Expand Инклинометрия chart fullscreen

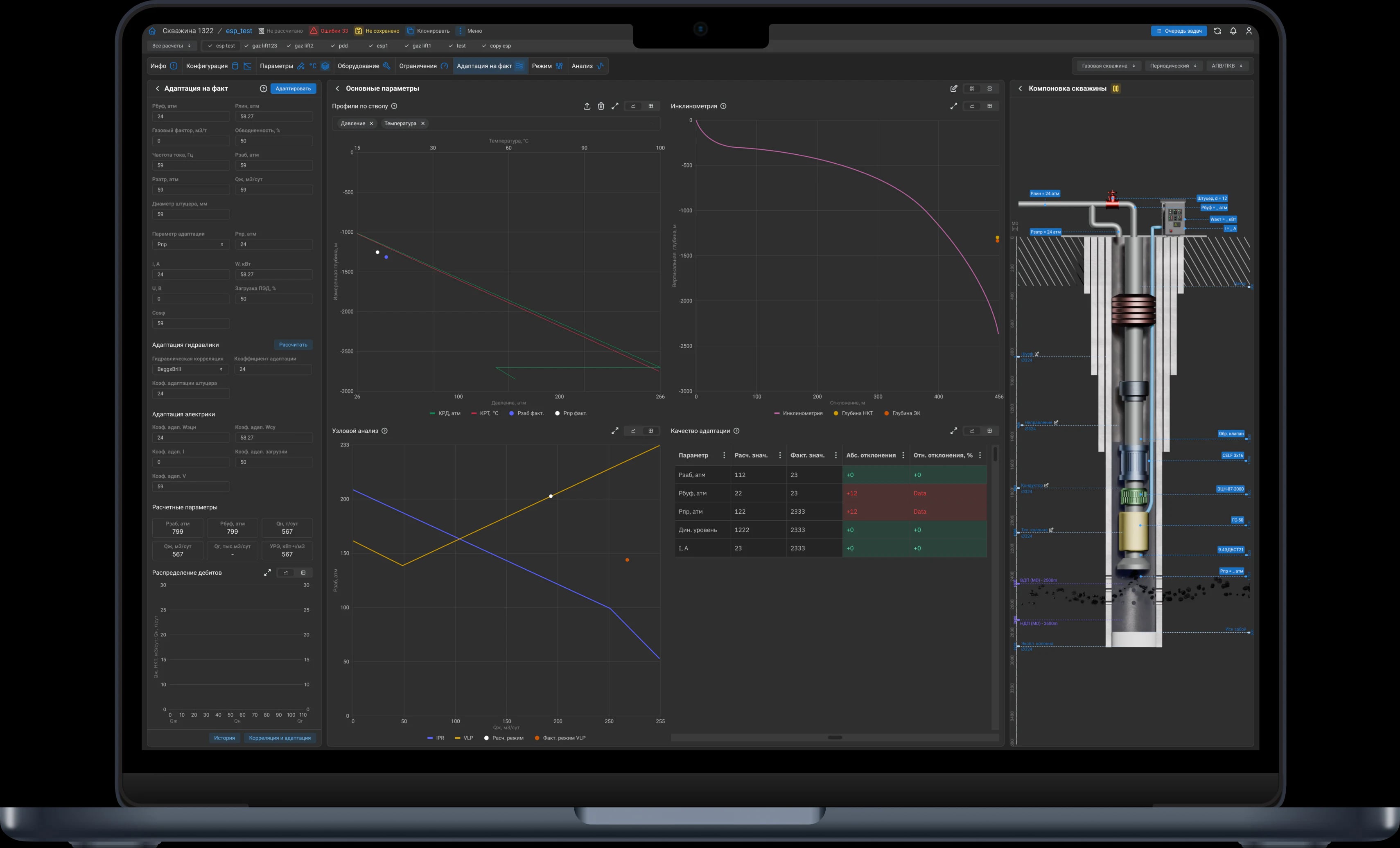point(953,106)
